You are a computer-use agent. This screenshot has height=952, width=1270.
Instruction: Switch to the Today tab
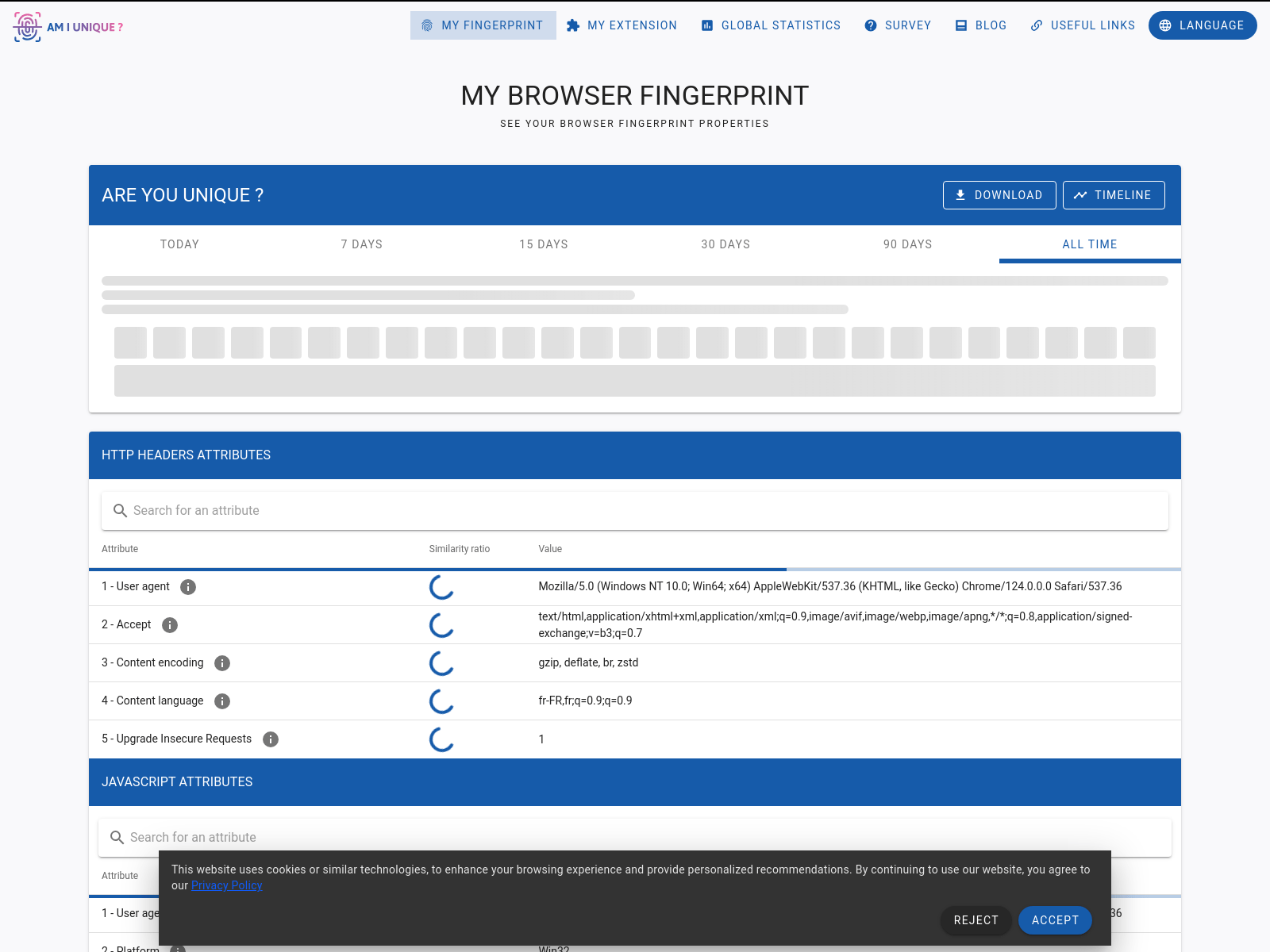point(179,244)
